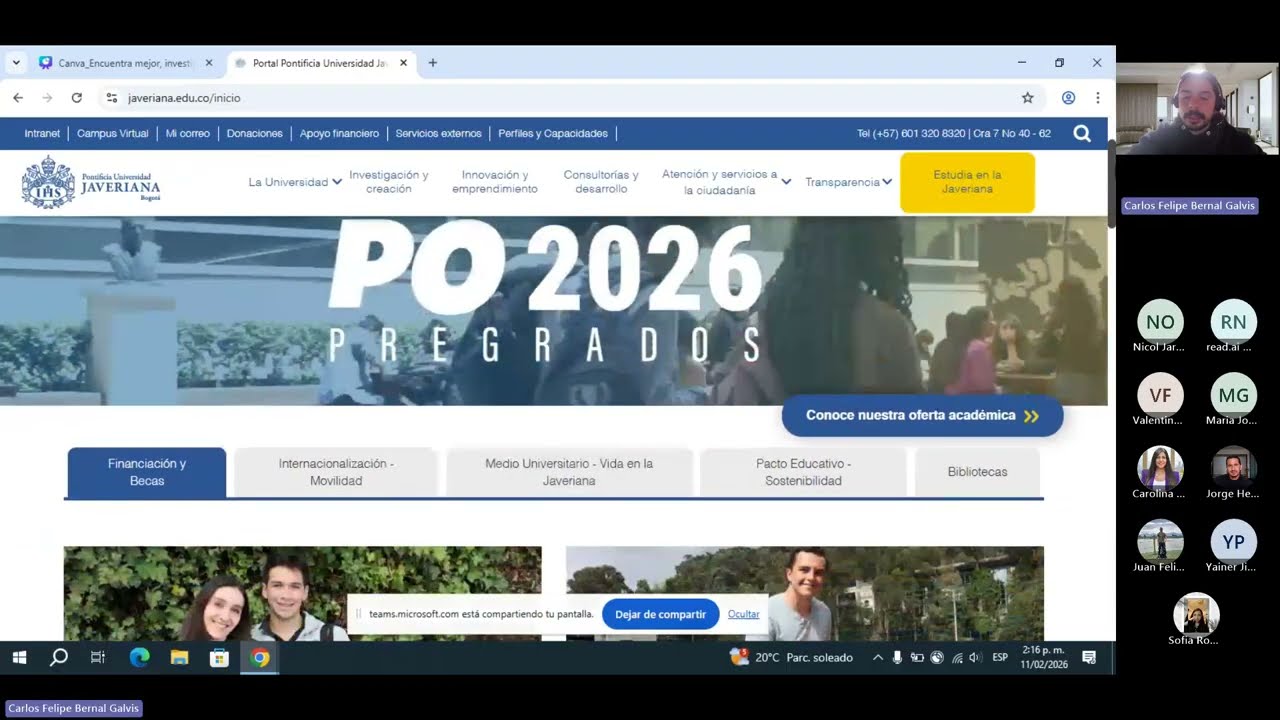
Task: Select the Bibliotecas tab
Action: [x=977, y=472]
